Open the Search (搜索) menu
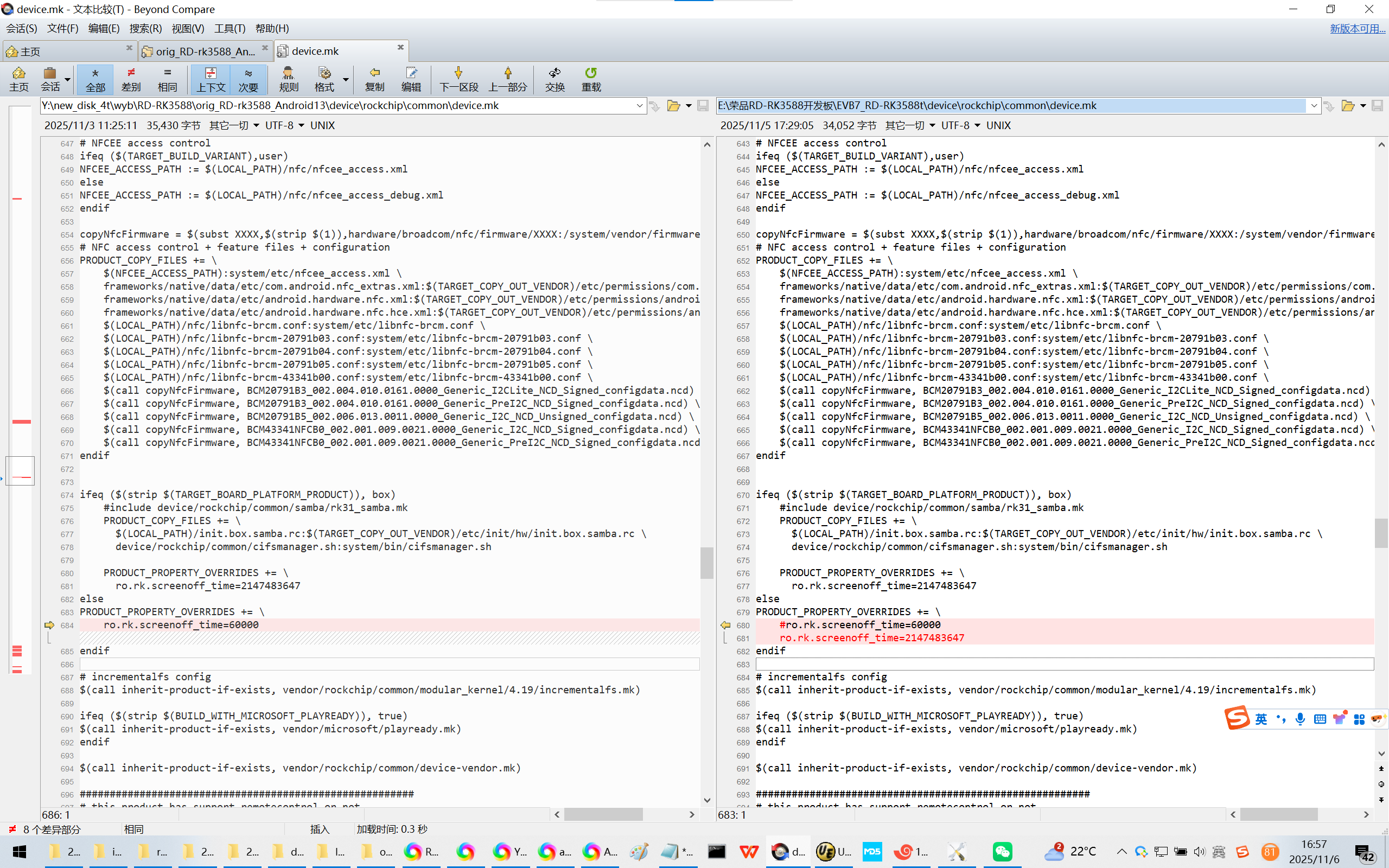 [145, 28]
